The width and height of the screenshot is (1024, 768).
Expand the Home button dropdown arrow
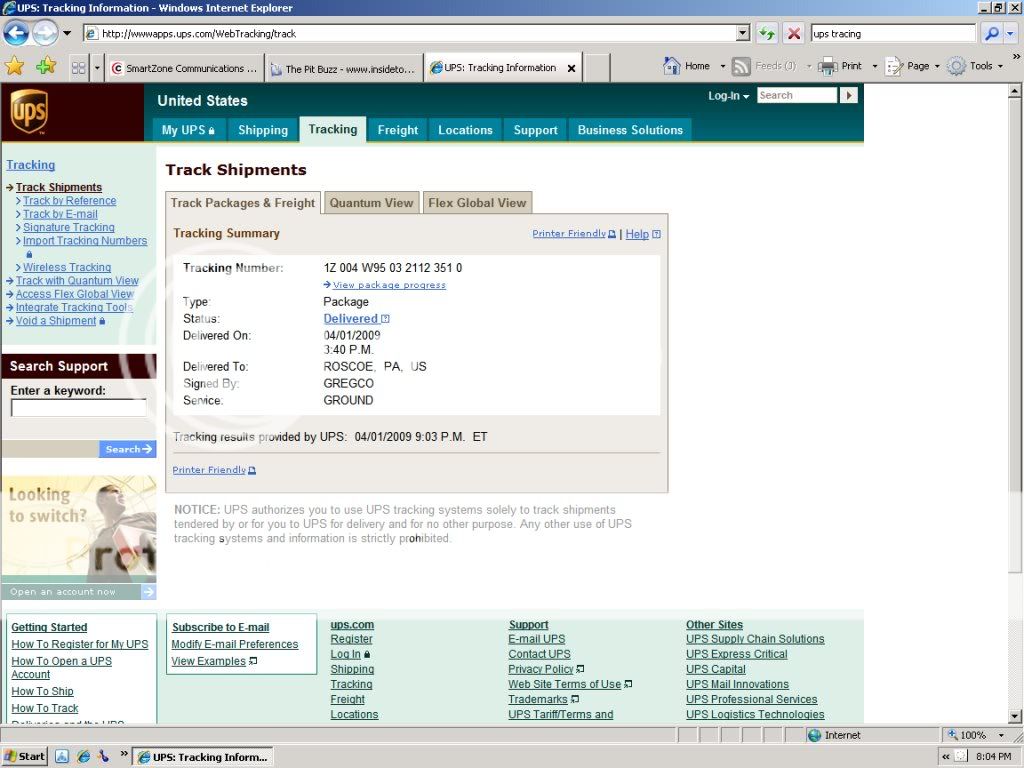722,66
